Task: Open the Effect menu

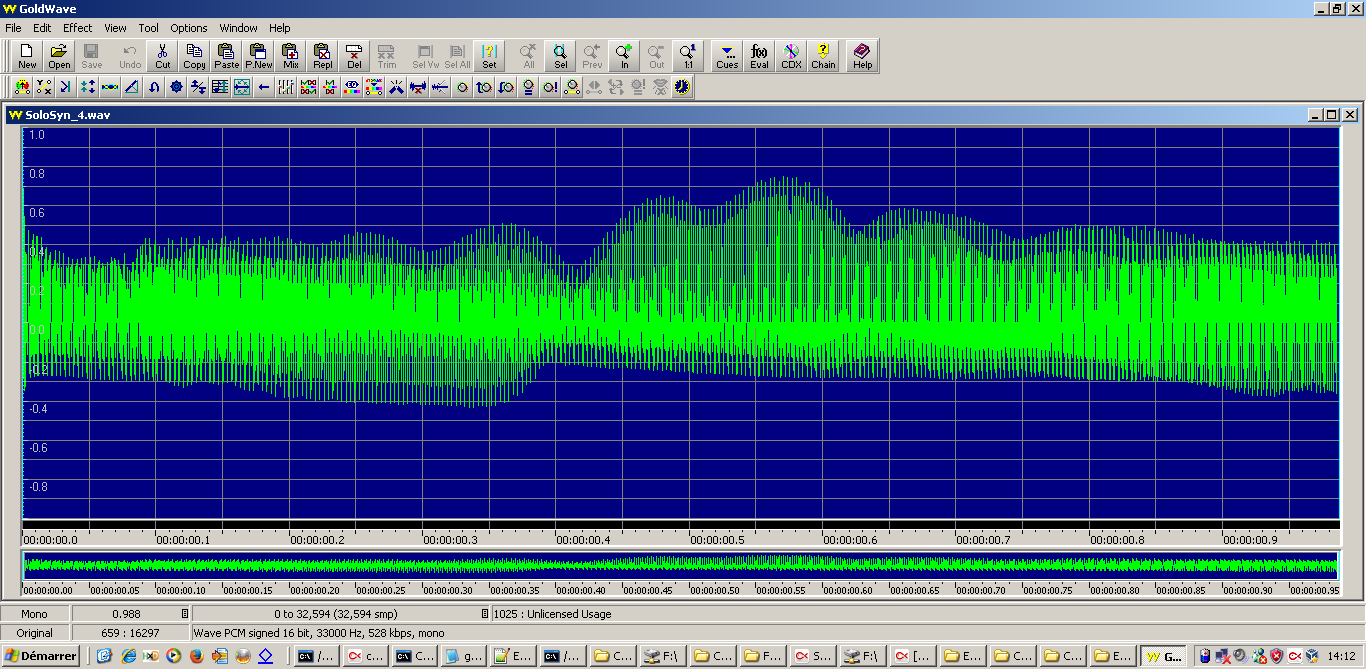Action: (x=78, y=28)
